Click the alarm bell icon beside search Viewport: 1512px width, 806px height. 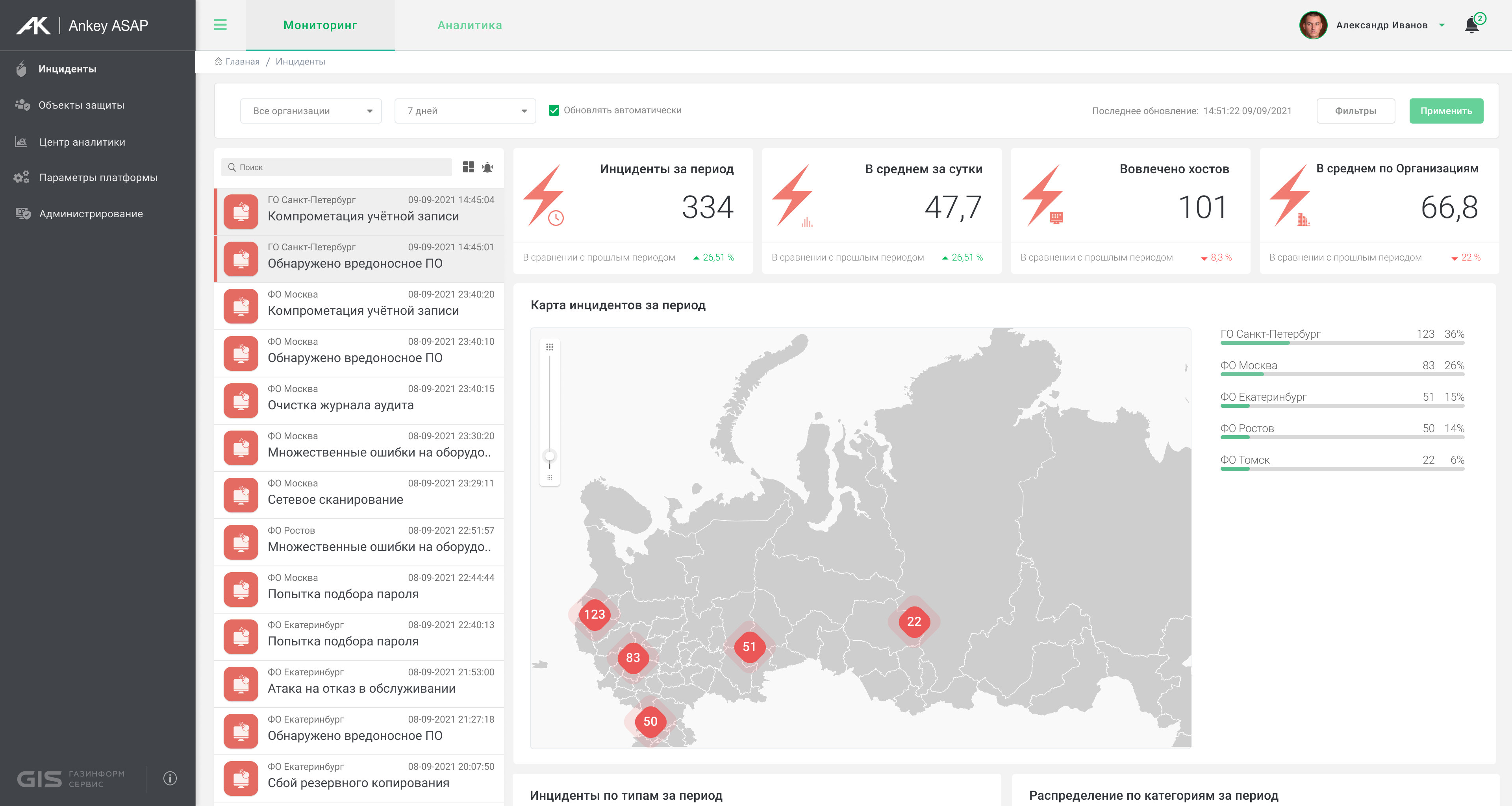click(487, 167)
